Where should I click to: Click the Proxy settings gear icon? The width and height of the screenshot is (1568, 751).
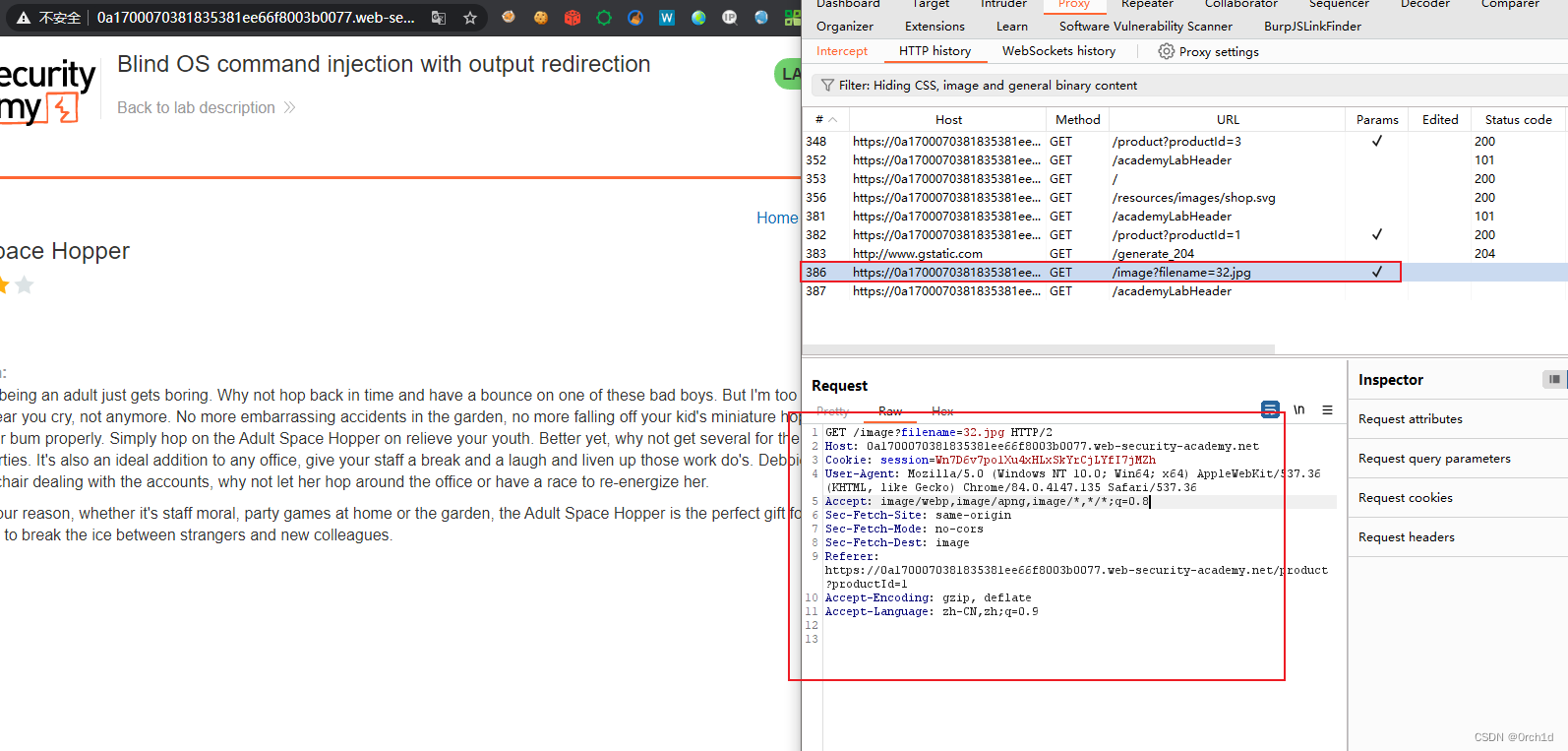click(x=1167, y=51)
